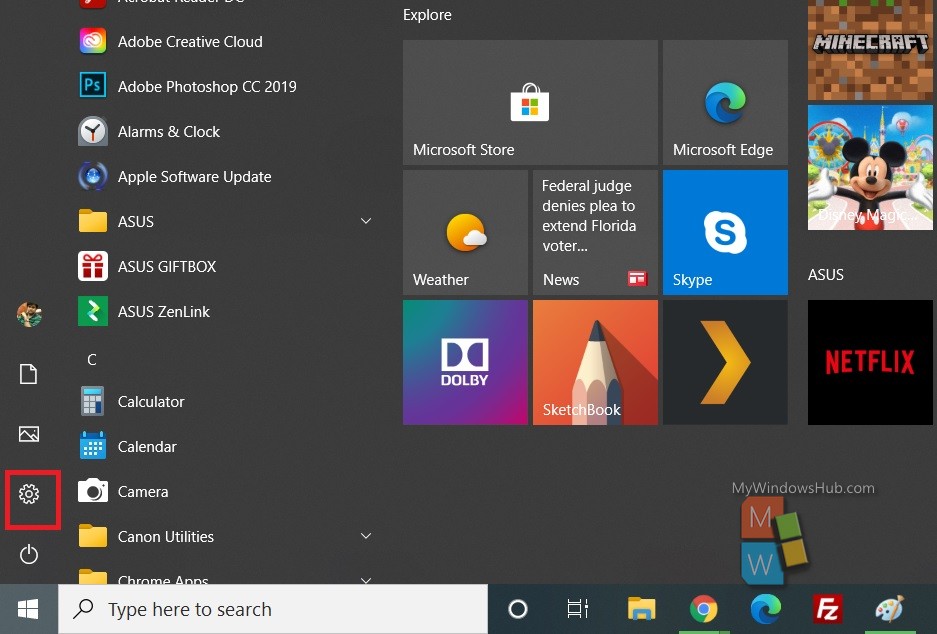
Task: Expand the Chrome Apps folder
Action: pos(366,578)
